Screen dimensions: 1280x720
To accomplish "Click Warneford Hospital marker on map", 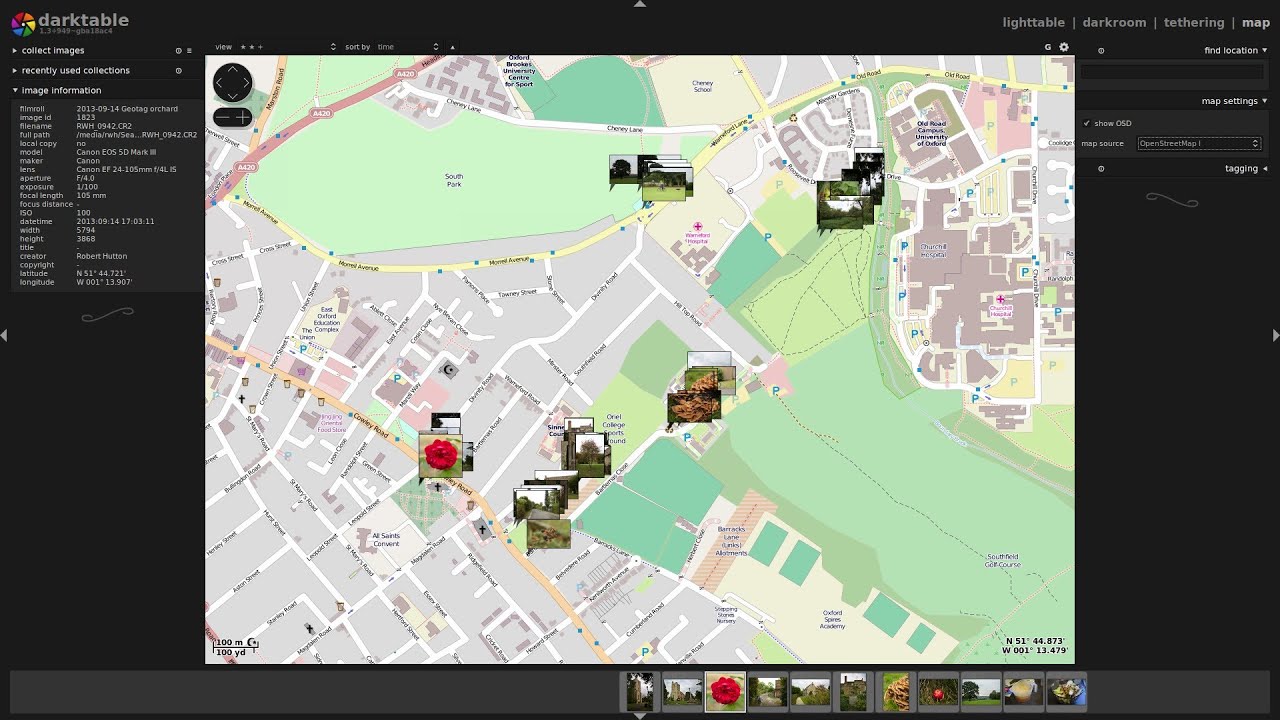I will 697,226.
